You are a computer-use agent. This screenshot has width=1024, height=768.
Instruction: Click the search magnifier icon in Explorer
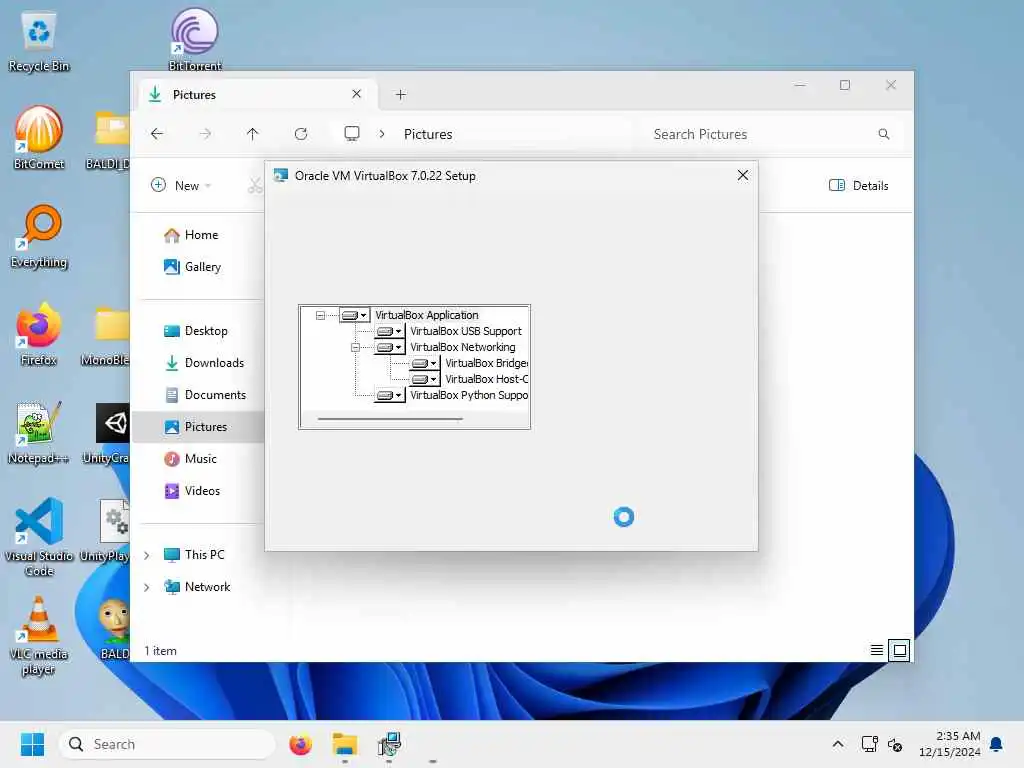[884, 134]
